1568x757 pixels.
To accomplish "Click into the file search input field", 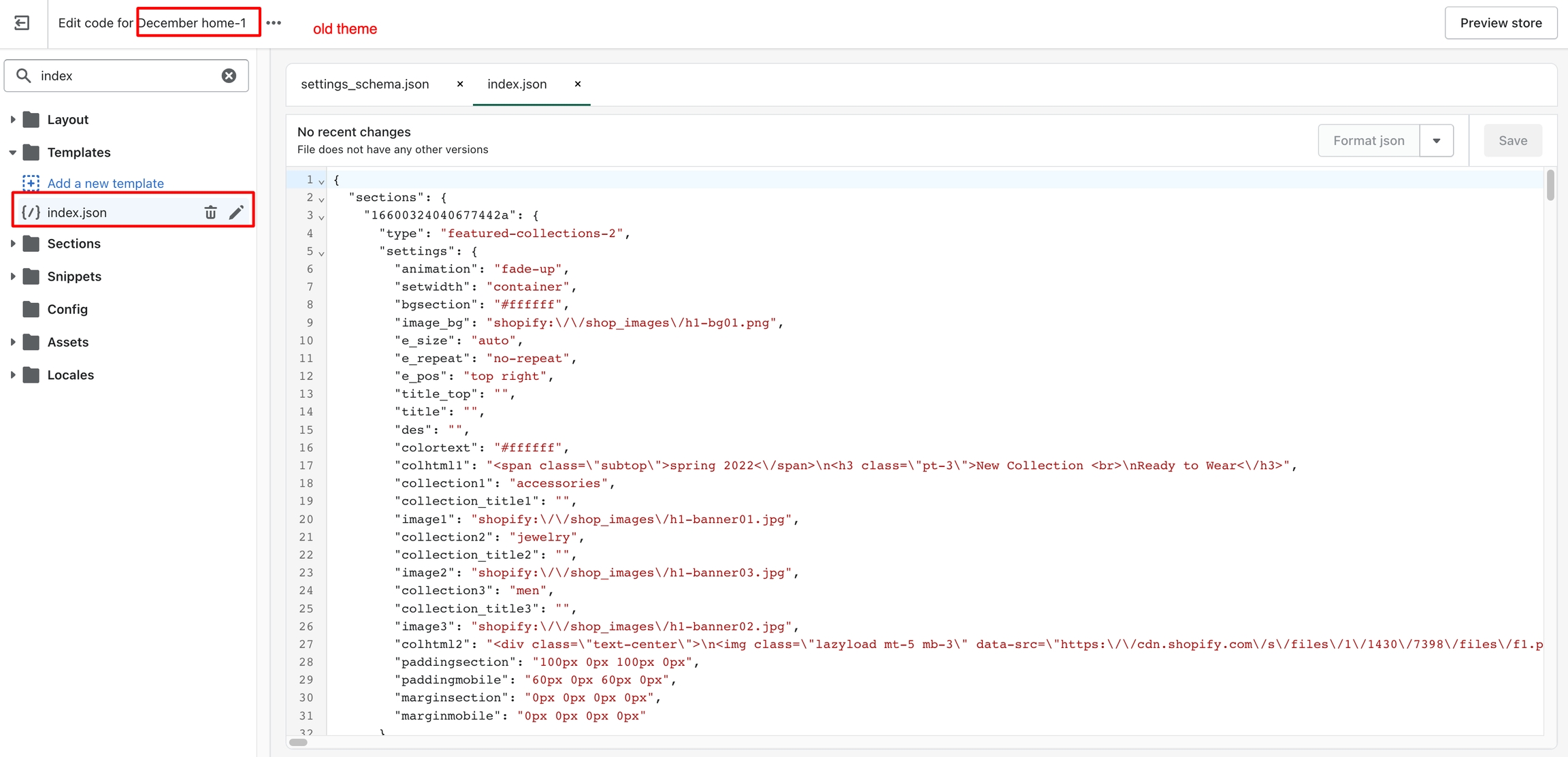I will click(126, 76).
